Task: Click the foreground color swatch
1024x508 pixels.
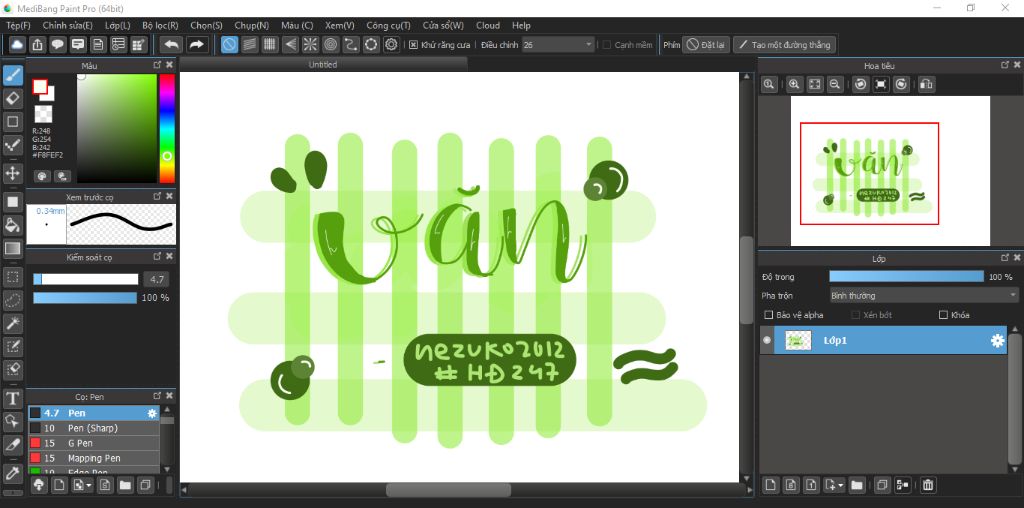Action: 40,87
